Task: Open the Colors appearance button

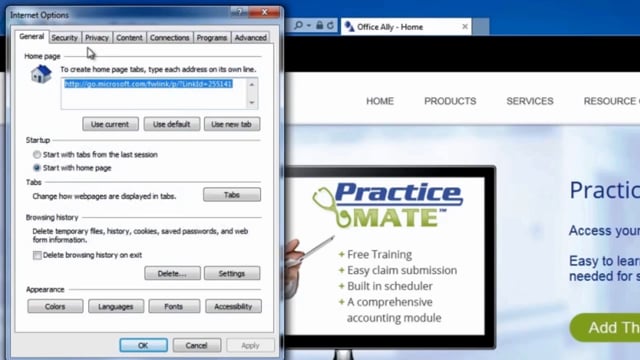Action: 56,306
